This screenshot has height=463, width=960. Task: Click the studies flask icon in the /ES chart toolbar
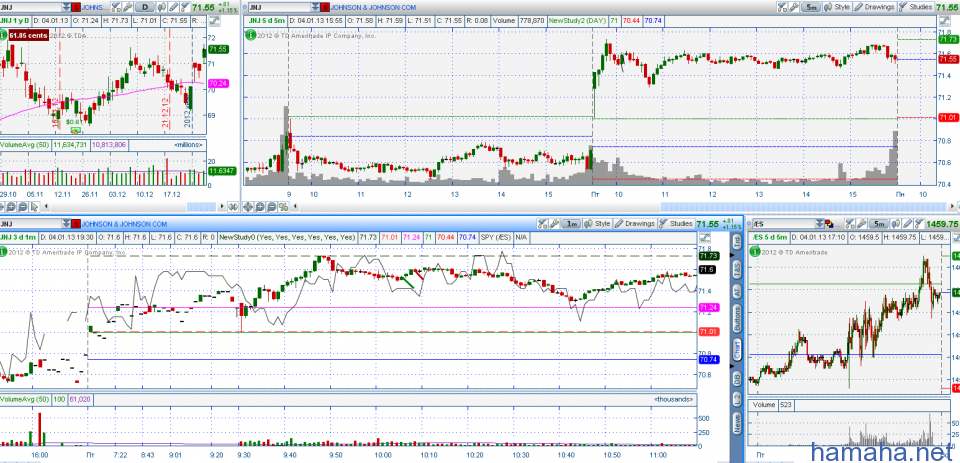[919, 224]
